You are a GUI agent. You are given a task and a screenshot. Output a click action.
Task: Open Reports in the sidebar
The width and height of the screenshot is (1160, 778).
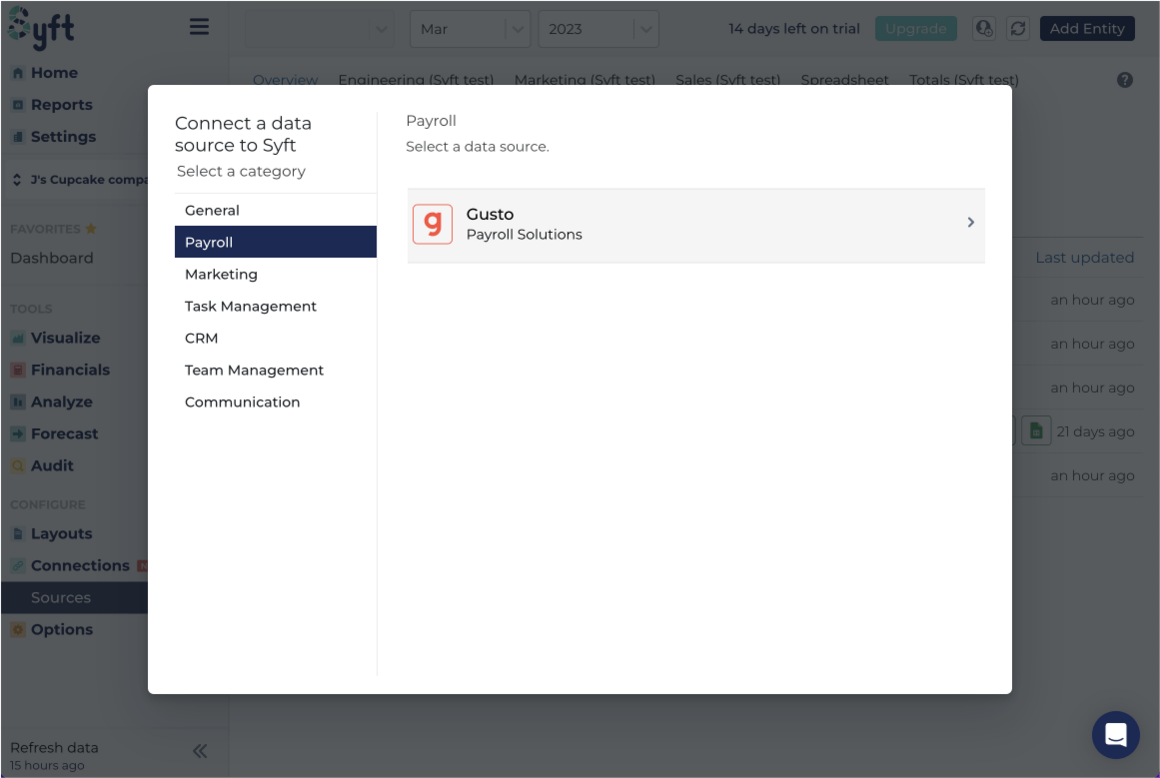pyautogui.click(x=61, y=104)
